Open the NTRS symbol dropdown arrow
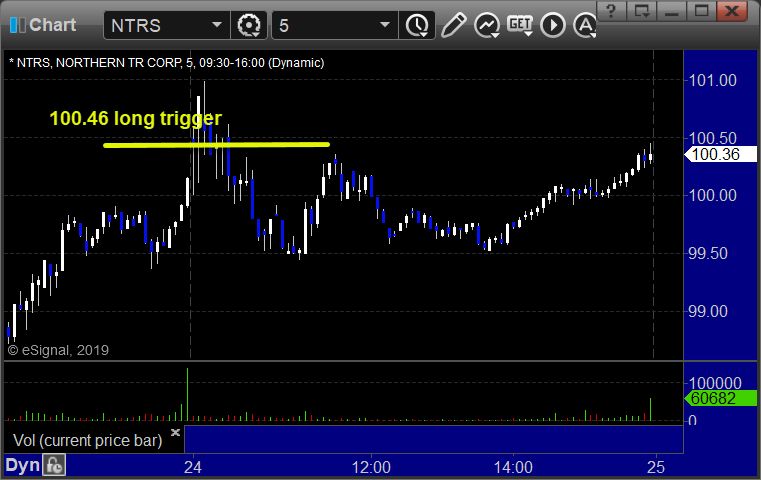Screen dimensions: 761x480 pyautogui.click(x=216, y=25)
